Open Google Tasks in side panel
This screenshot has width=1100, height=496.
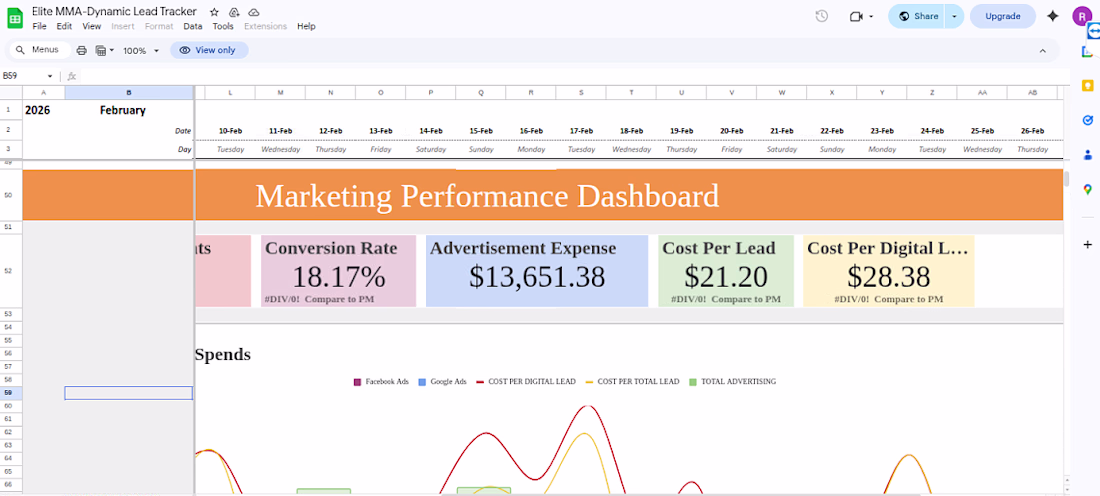click(x=1087, y=120)
